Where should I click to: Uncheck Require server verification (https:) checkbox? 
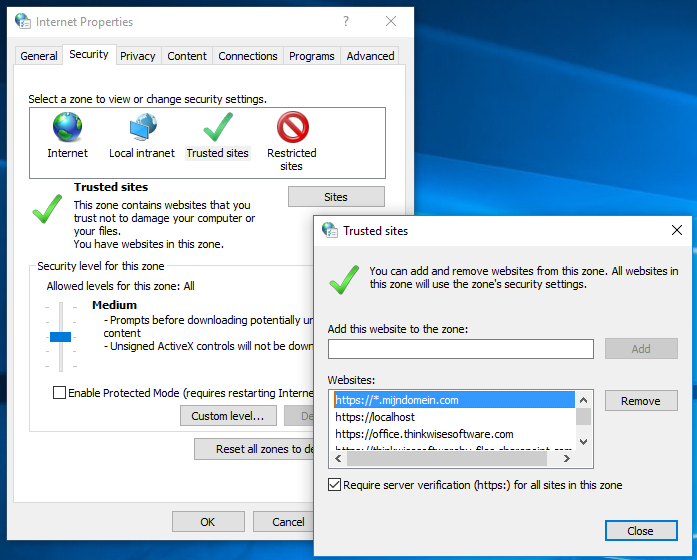pyautogui.click(x=334, y=485)
